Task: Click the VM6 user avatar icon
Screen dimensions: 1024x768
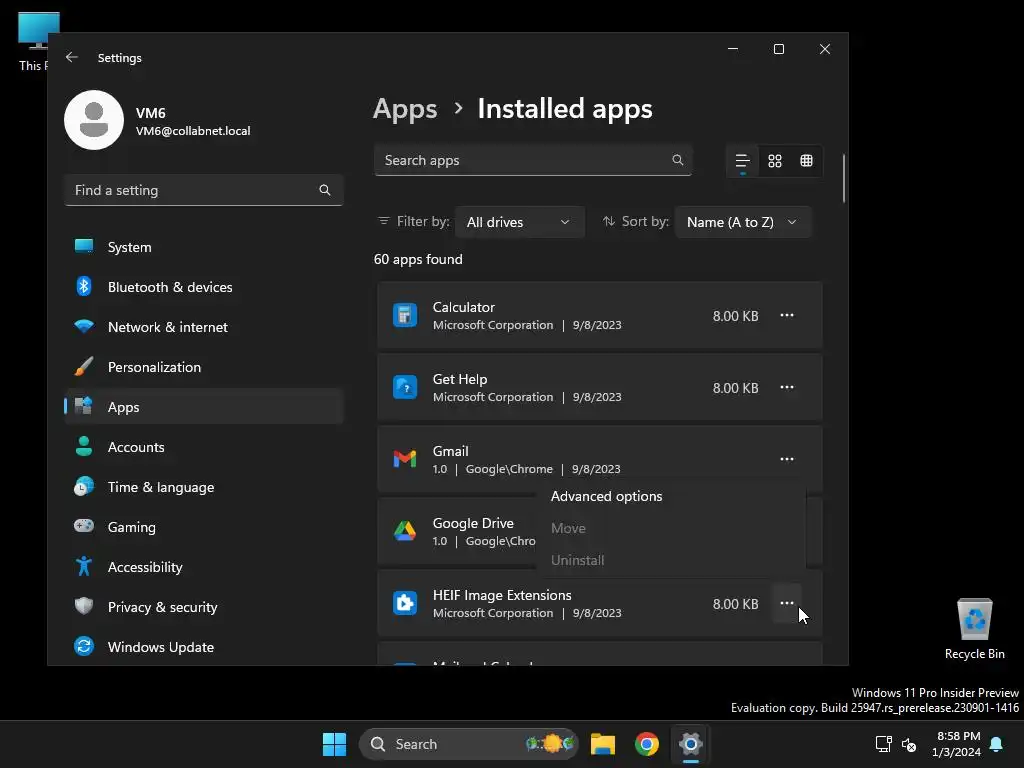Action: pyautogui.click(x=94, y=120)
